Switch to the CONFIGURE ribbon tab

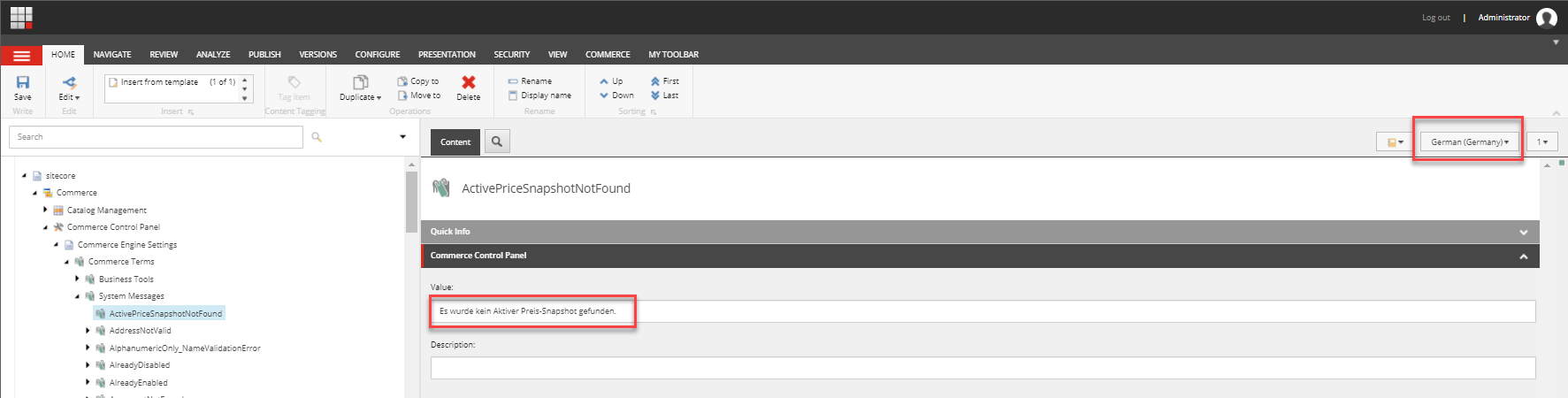(x=378, y=55)
